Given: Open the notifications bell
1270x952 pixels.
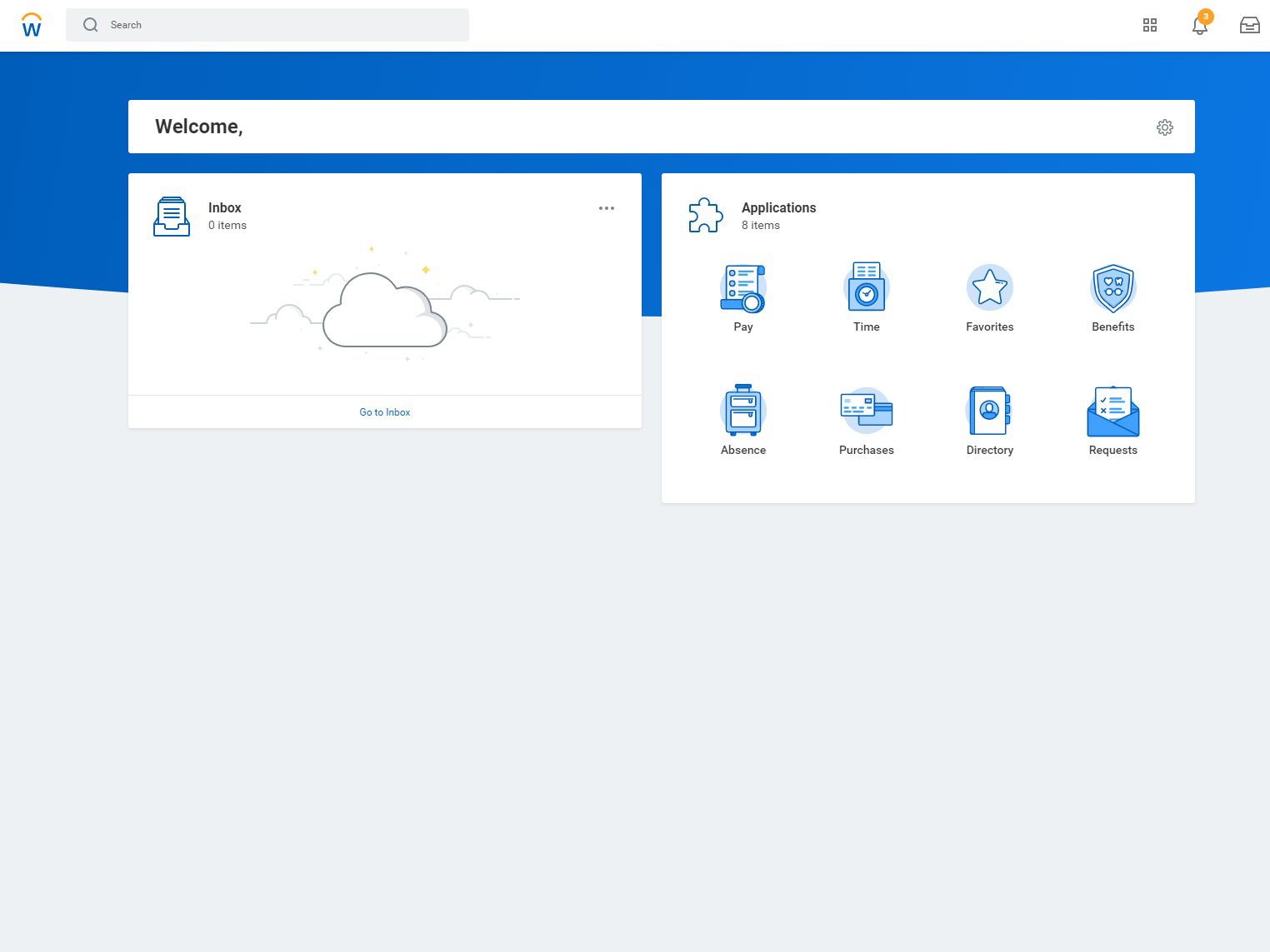Looking at the screenshot, I should point(1199,26).
